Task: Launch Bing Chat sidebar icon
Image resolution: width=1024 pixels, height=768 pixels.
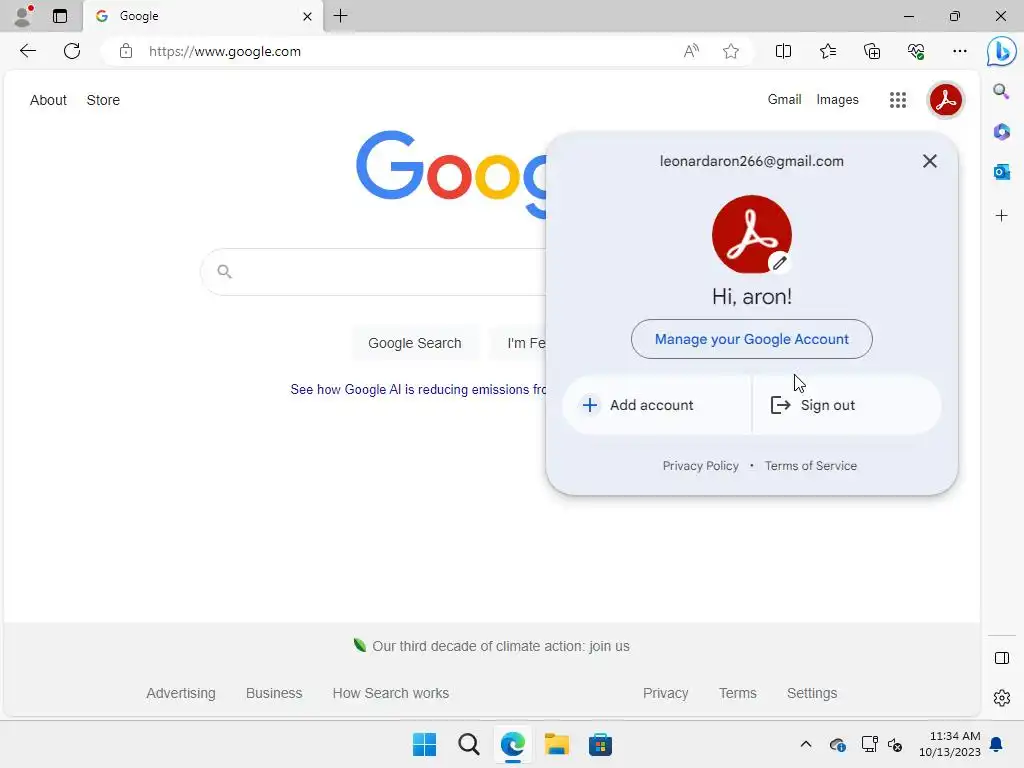Action: click(1001, 52)
